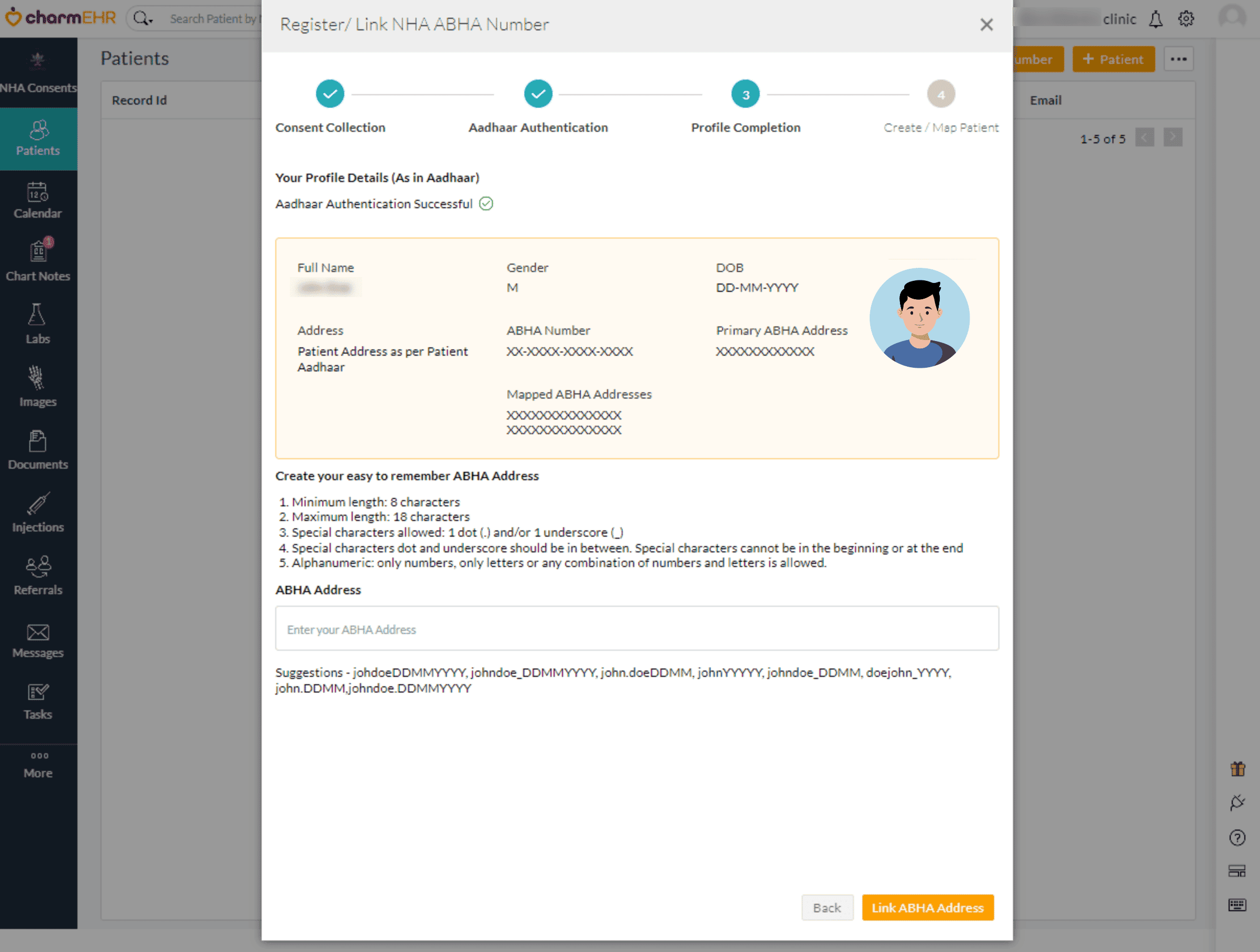Open the Referrals section
Image resolution: width=1260 pixels, height=952 pixels.
coord(38,575)
